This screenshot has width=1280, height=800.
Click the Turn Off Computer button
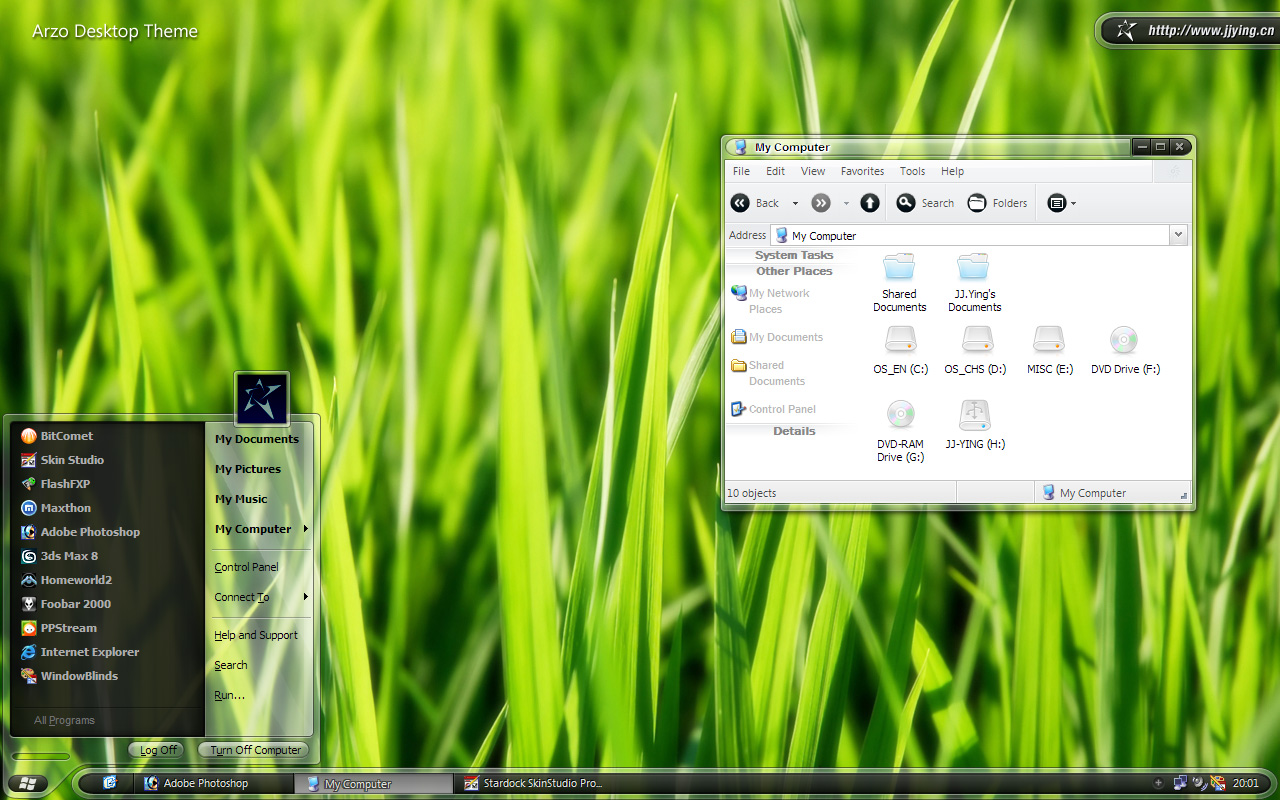pyautogui.click(x=254, y=750)
